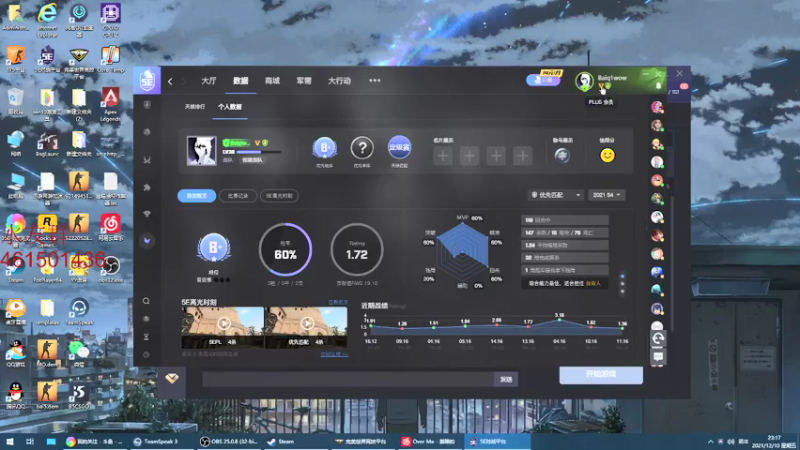800x450 pixels.
Task: Open customer service headset icon
Action: pos(658,338)
